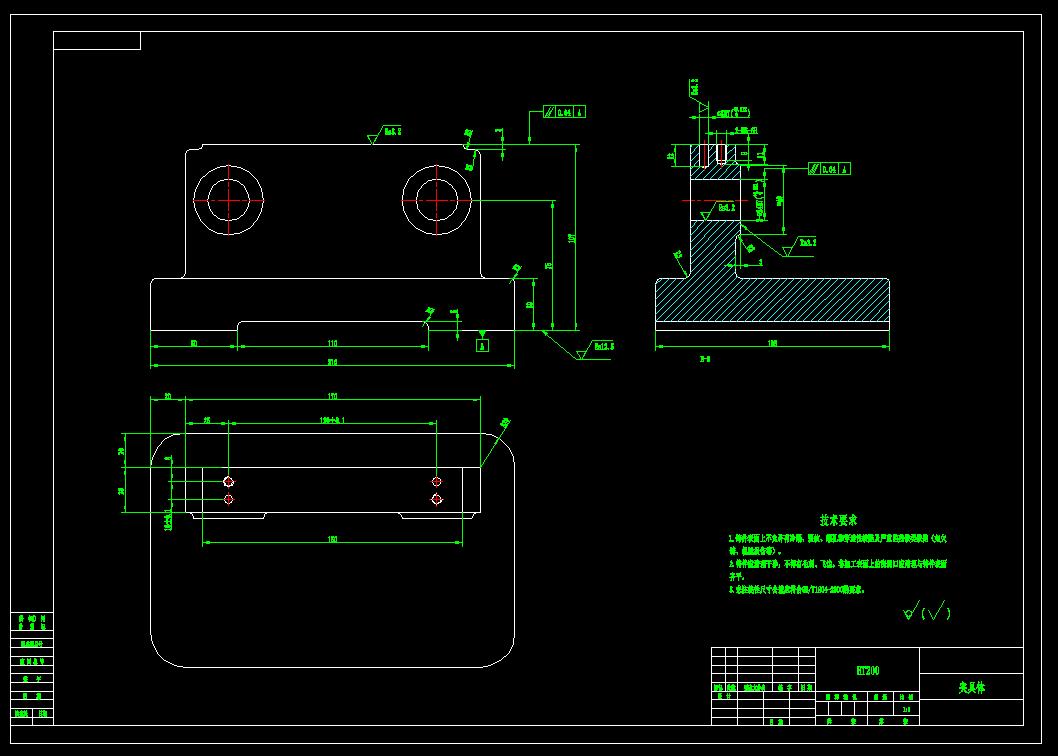1058x756 pixels.
Task: Select the 110 dimension in front view
Action: [x=332, y=343]
